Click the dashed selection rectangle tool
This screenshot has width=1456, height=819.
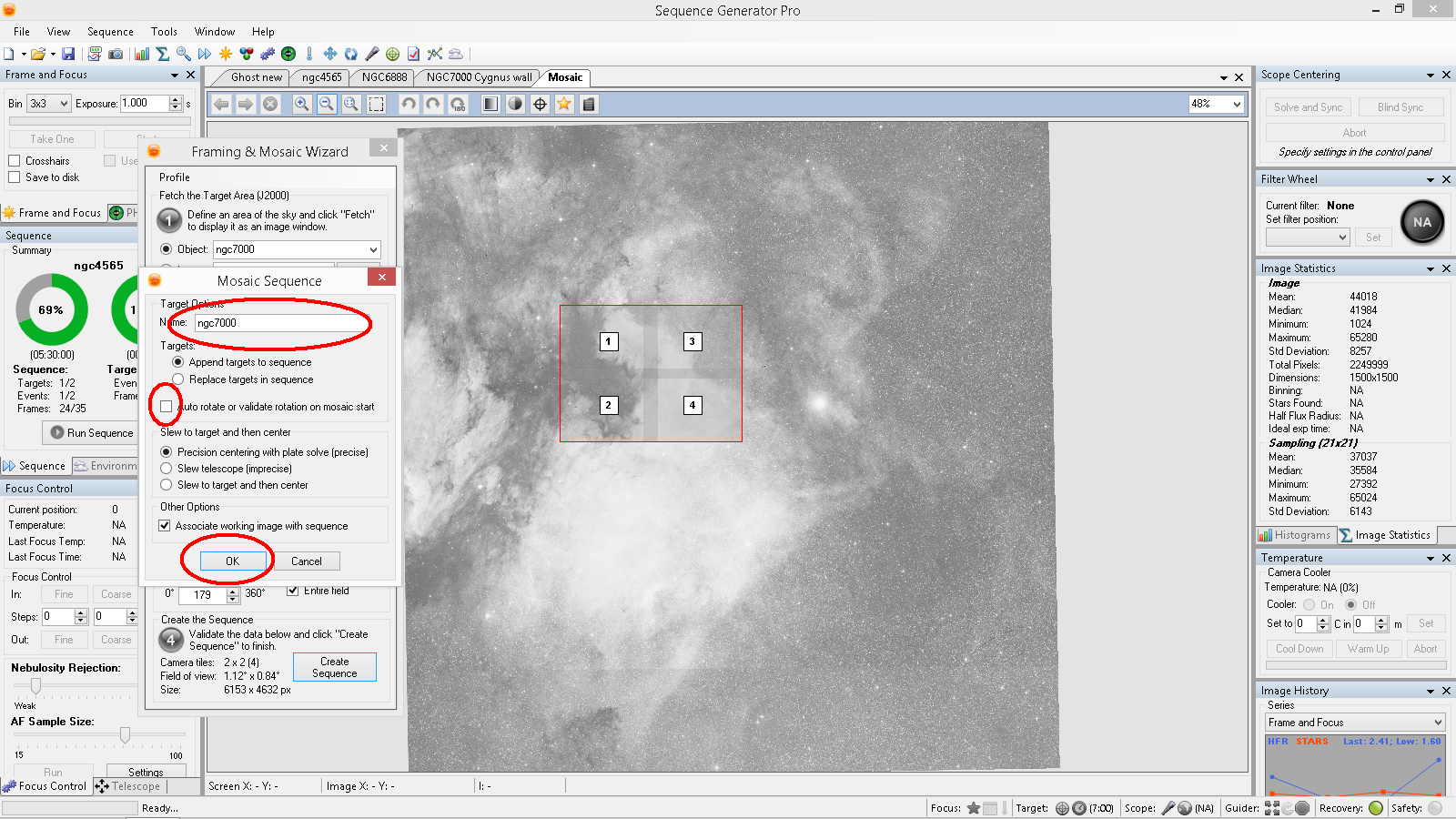(x=376, y=104)
